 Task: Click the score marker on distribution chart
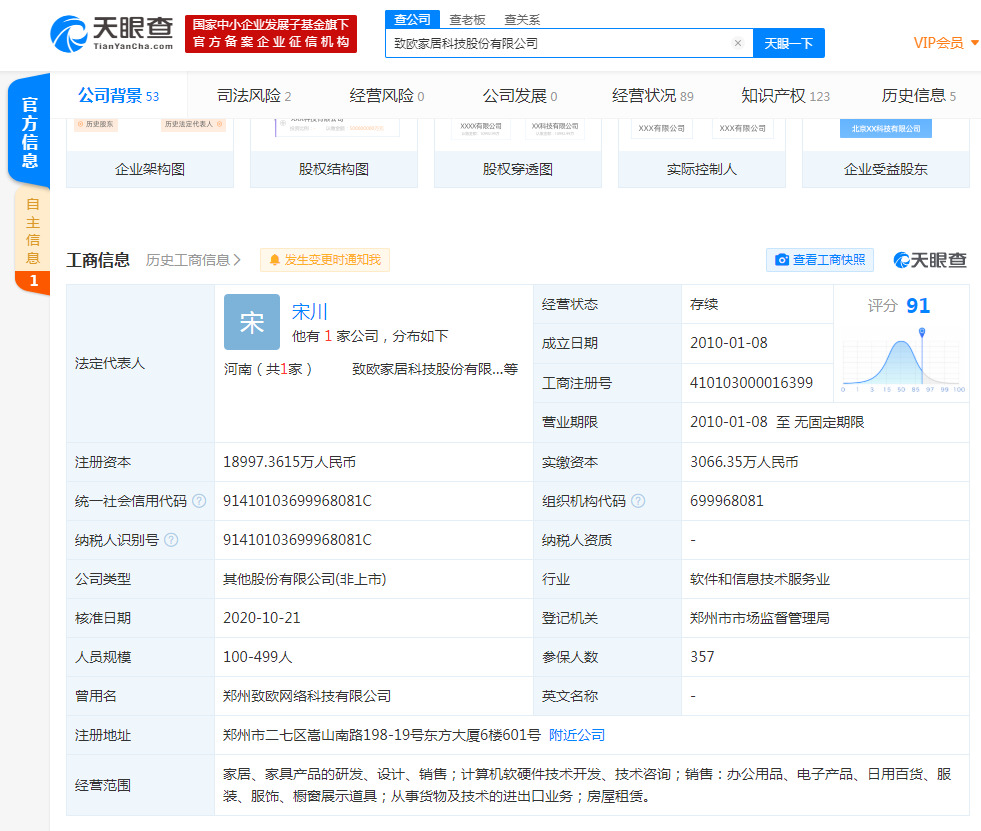922,332
